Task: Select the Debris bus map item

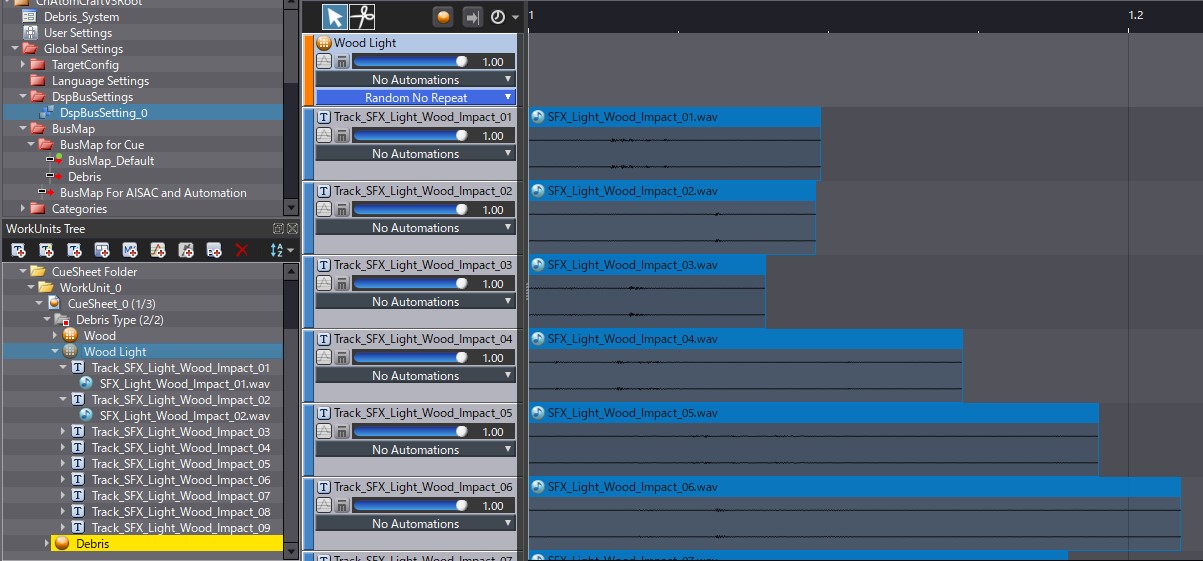Action: coord(84,177)
